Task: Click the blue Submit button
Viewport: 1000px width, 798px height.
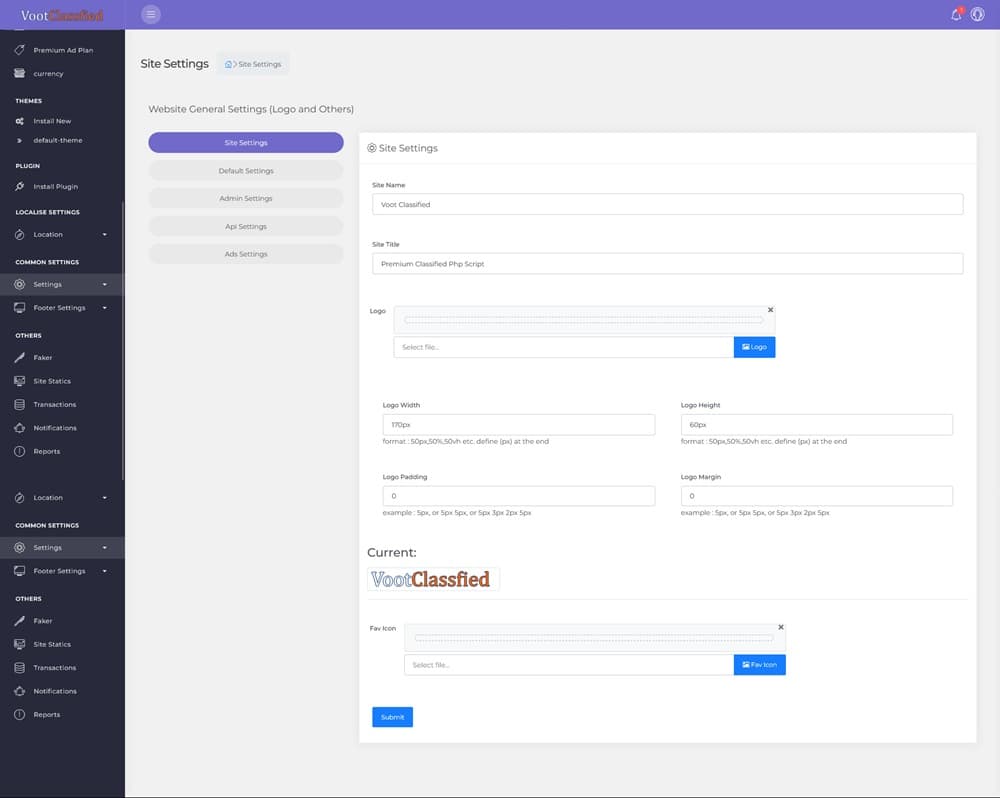Action: (392, 717)
